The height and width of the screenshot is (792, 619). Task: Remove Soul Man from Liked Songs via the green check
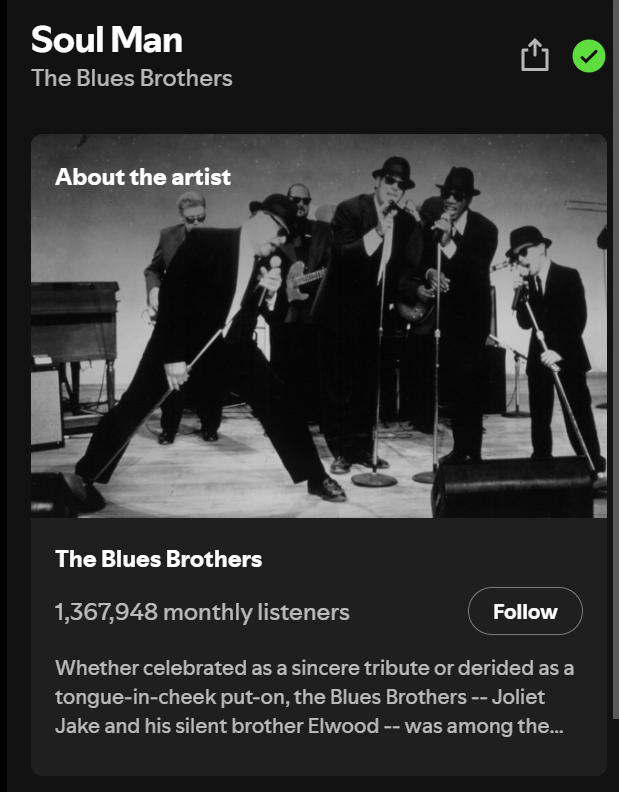(x=589, y=56)
